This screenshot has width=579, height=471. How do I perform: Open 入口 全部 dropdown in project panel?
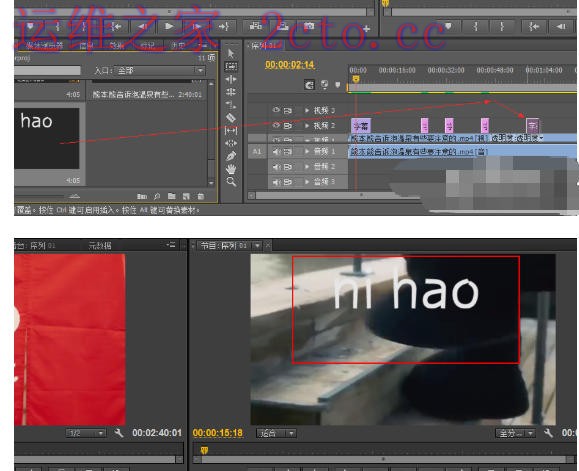160,70
